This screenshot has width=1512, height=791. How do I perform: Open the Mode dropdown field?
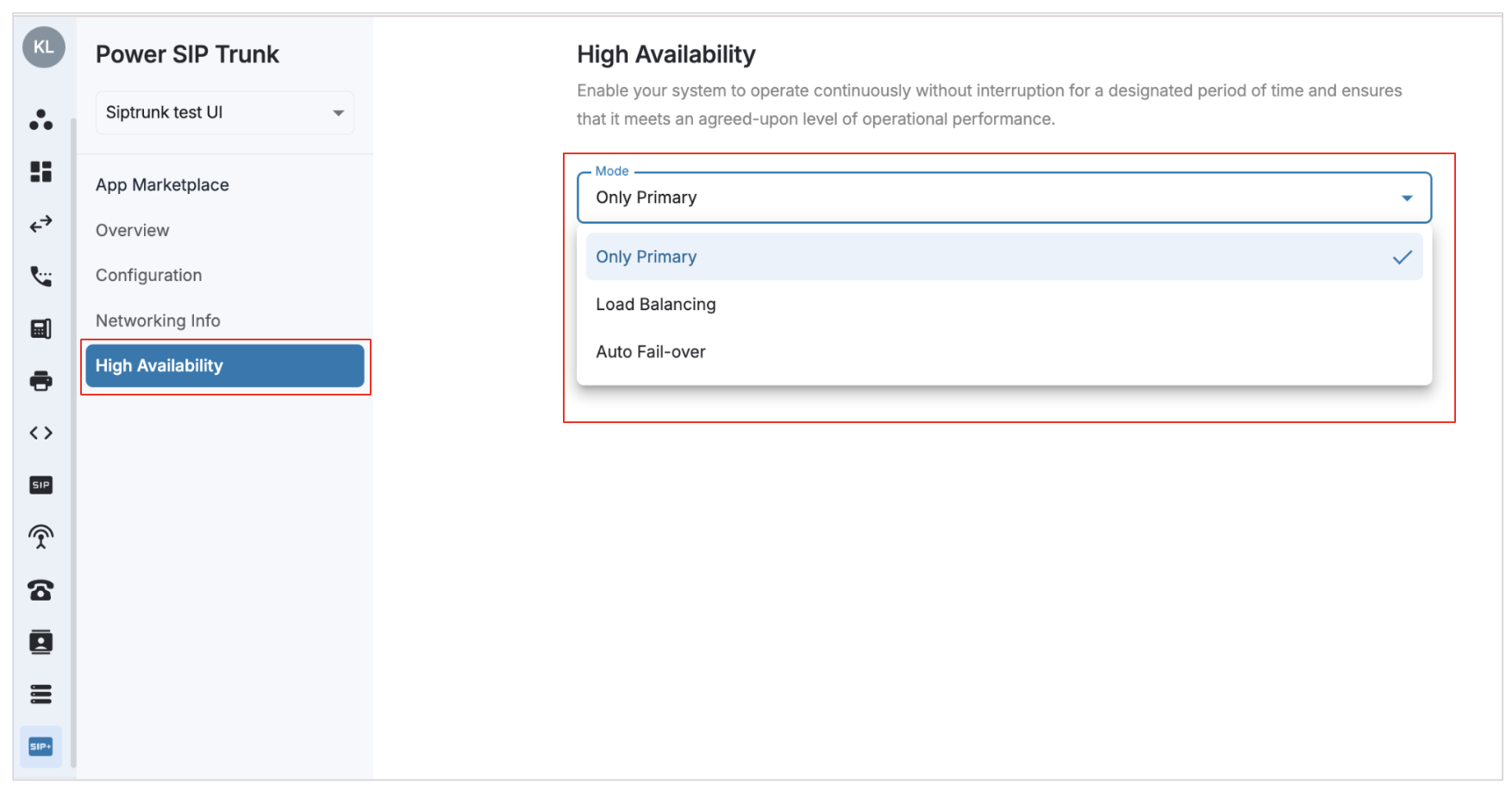[1004, 197]
